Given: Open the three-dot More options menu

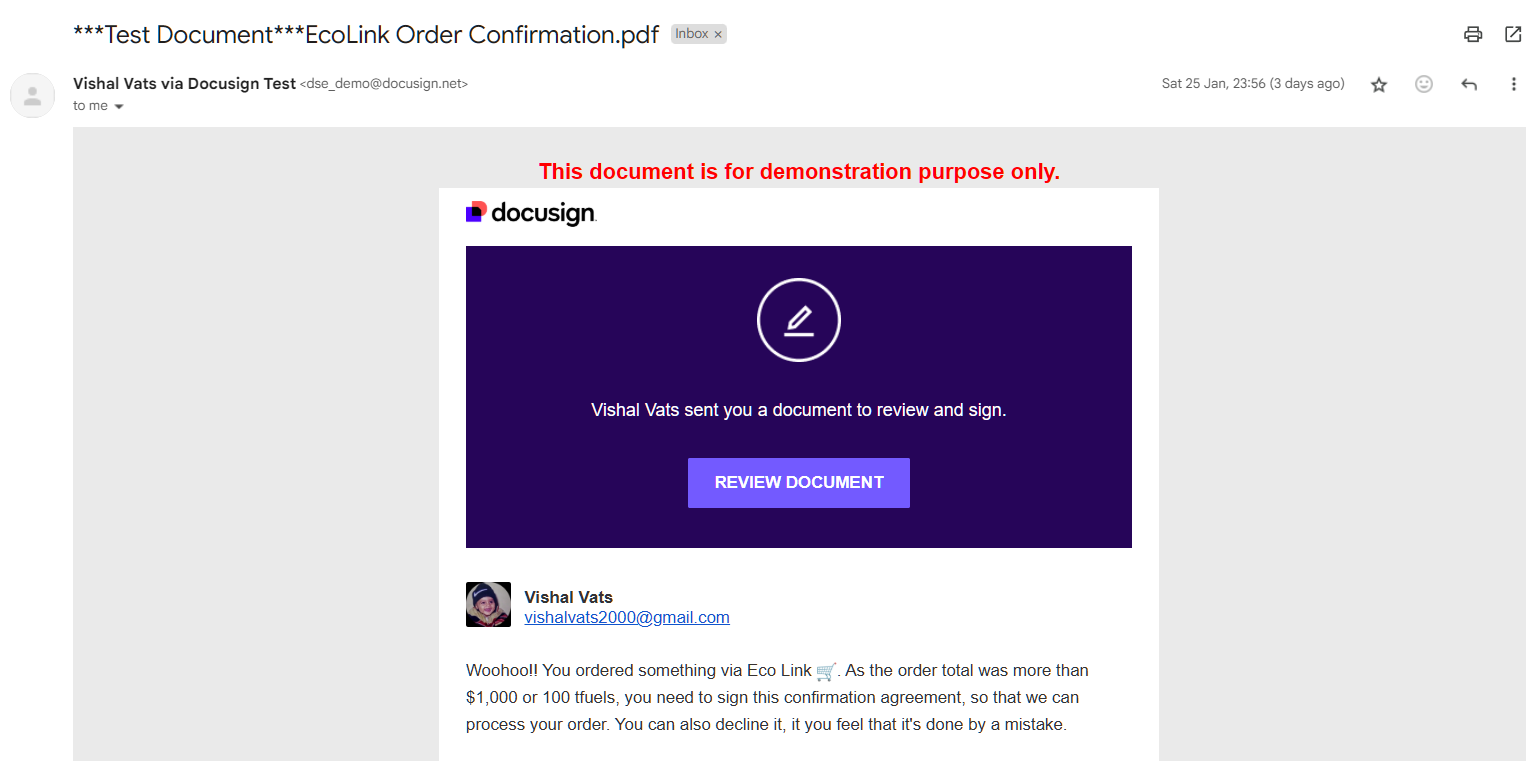Looking at the screenshot, I should pos(1513,85).
